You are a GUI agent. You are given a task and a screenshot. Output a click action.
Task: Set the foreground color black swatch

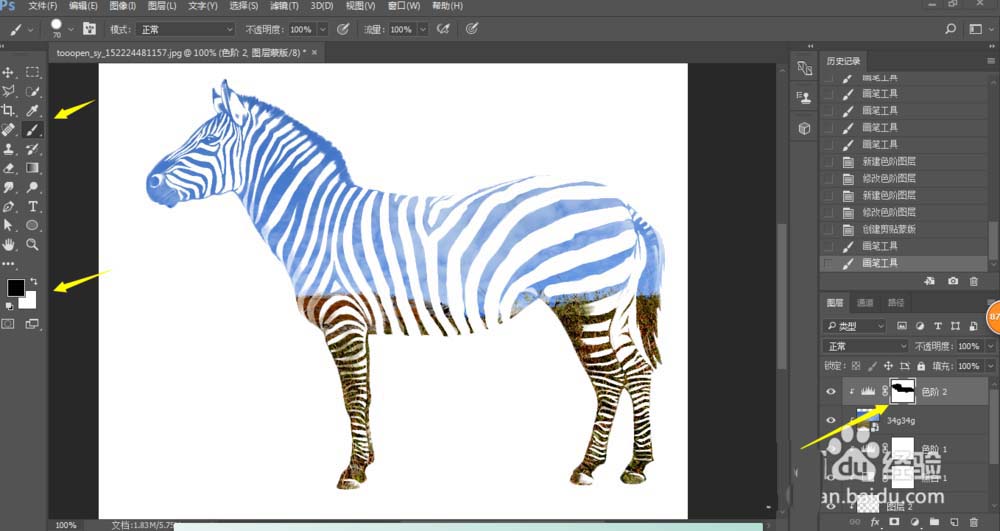click(15, 287)
